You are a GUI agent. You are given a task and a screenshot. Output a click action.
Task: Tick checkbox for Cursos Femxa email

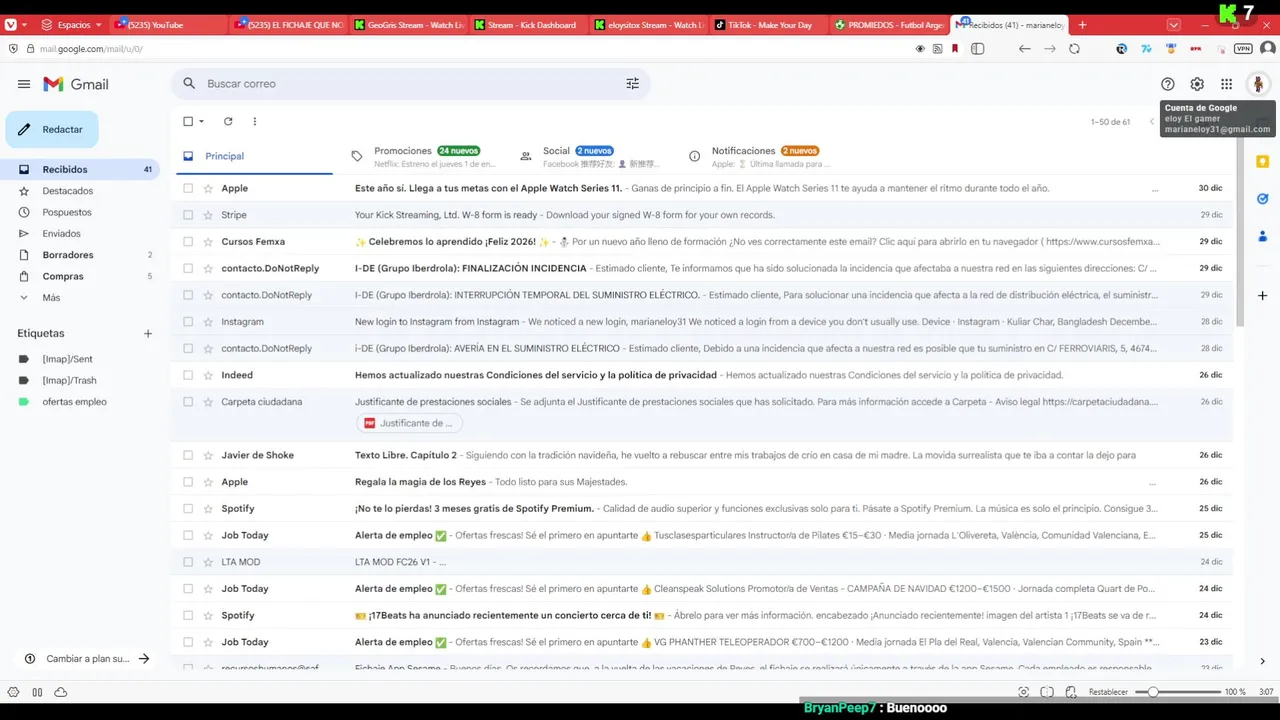188,242
